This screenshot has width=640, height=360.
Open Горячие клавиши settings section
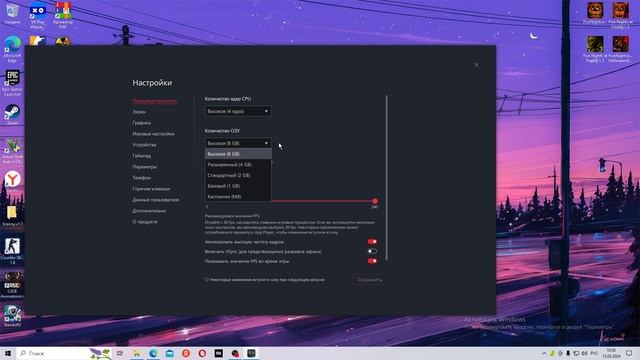point(151,189)
